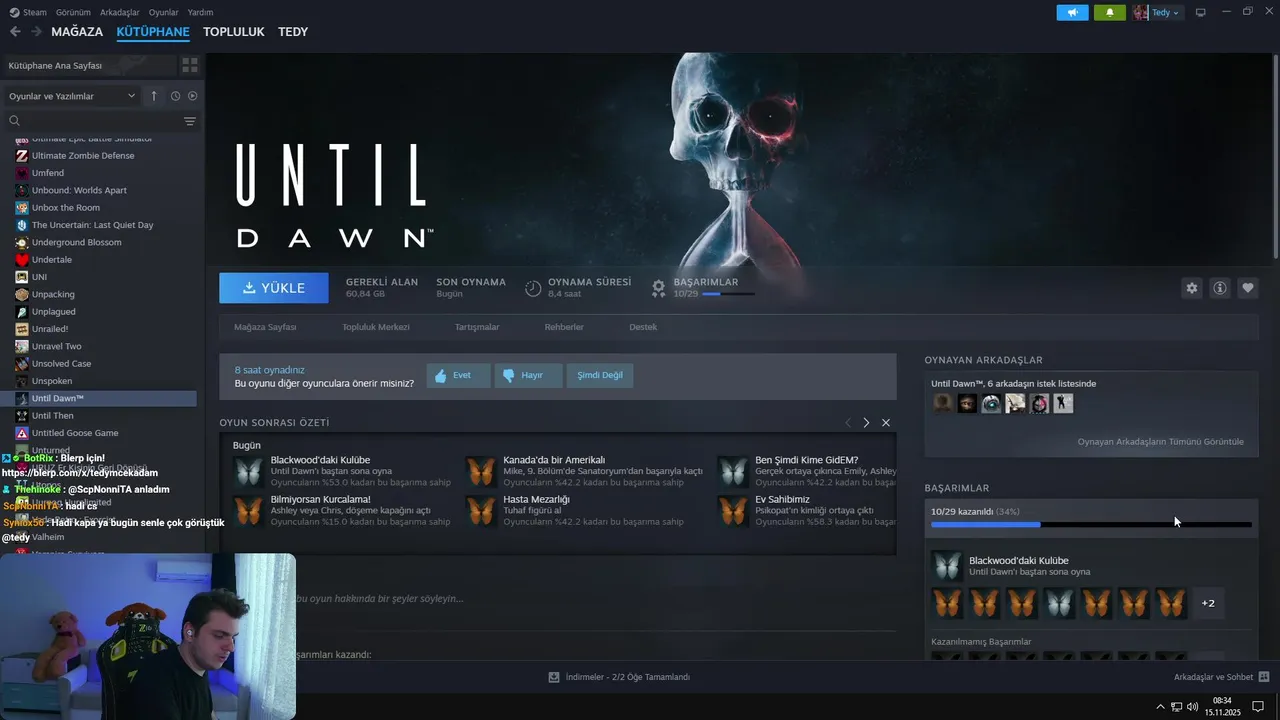Click the blue YÜKLE install button
This screenshot has width=1280, height=720.
point(274,288)
